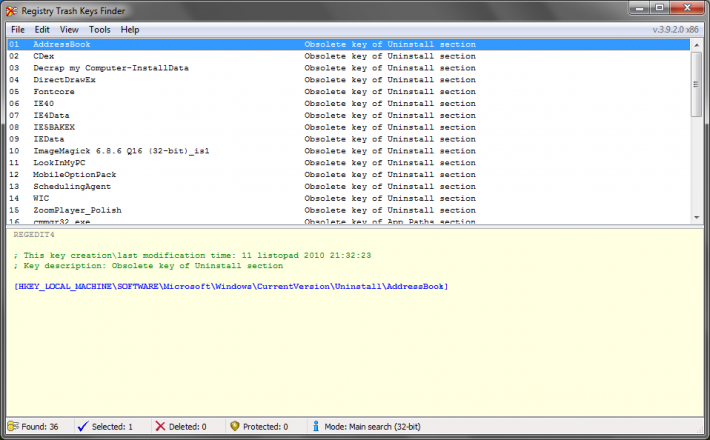The image size is (710, 440).
Task: Click the Selected: 1 status text
Action: pos(112,426)
